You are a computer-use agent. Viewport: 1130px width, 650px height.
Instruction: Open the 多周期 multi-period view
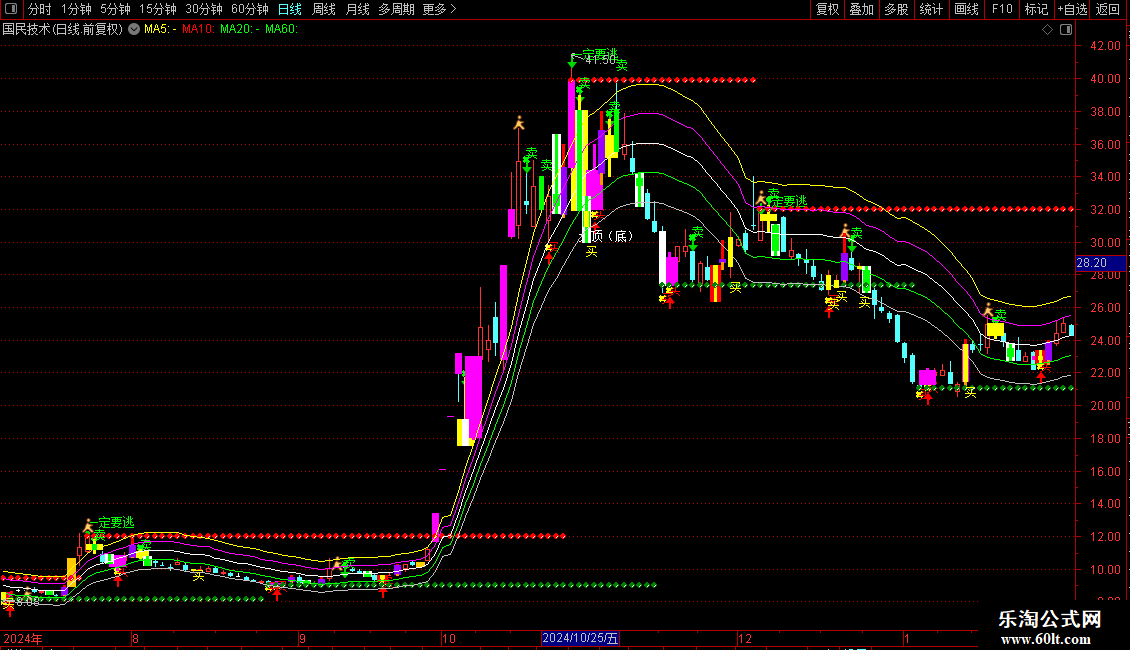396,9
